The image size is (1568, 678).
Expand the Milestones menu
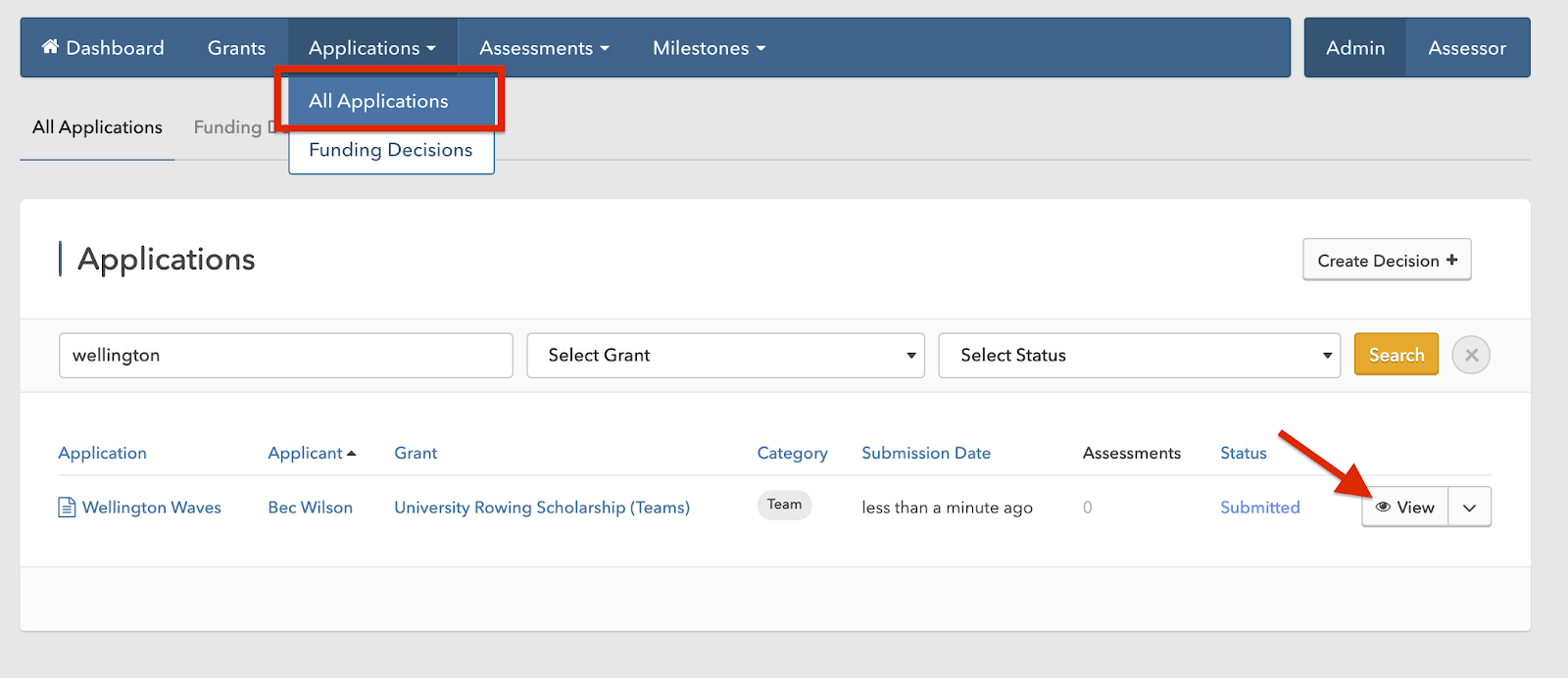pos(709,48)
